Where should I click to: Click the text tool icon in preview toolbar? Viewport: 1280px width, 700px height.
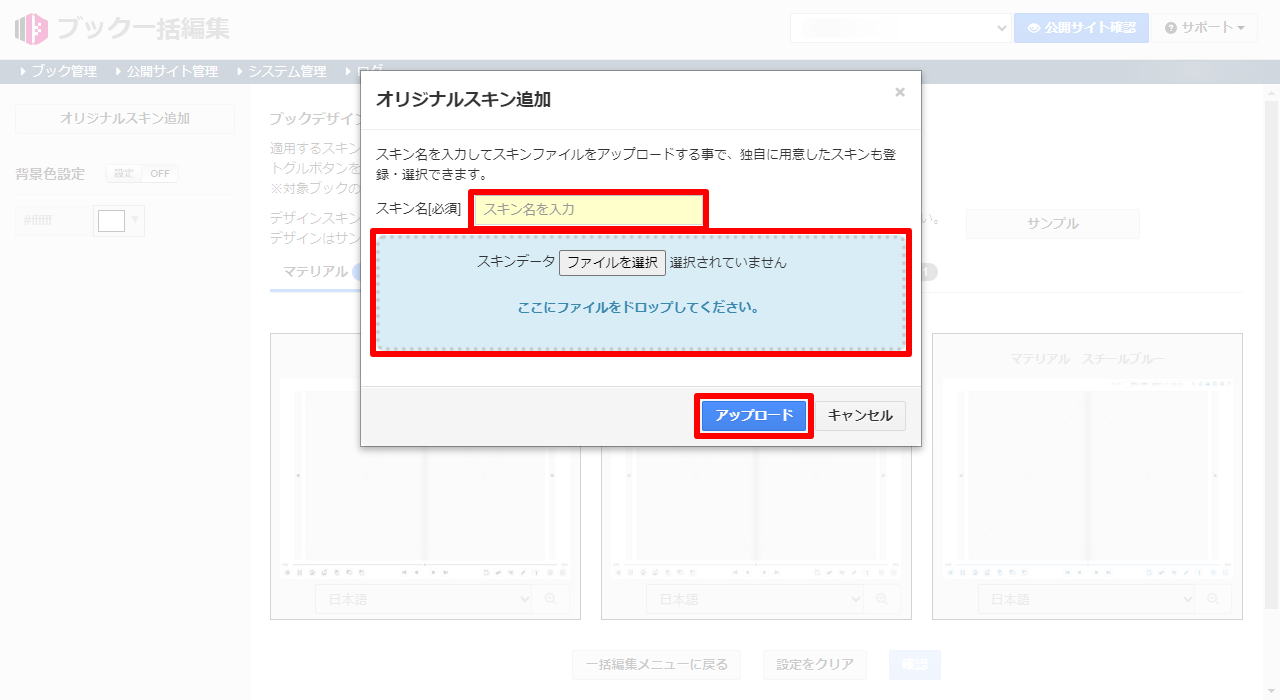(536, 572)
